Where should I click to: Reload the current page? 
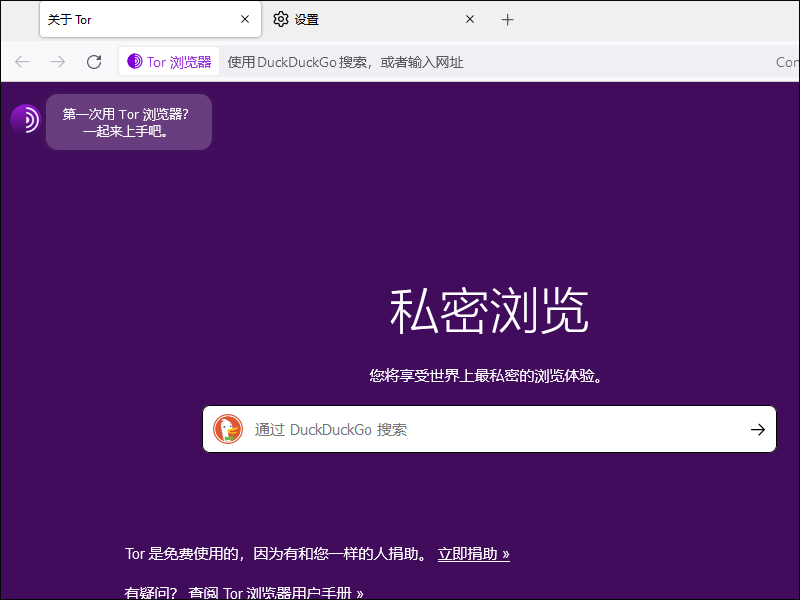pyautogui.click(x=94, y=62)
